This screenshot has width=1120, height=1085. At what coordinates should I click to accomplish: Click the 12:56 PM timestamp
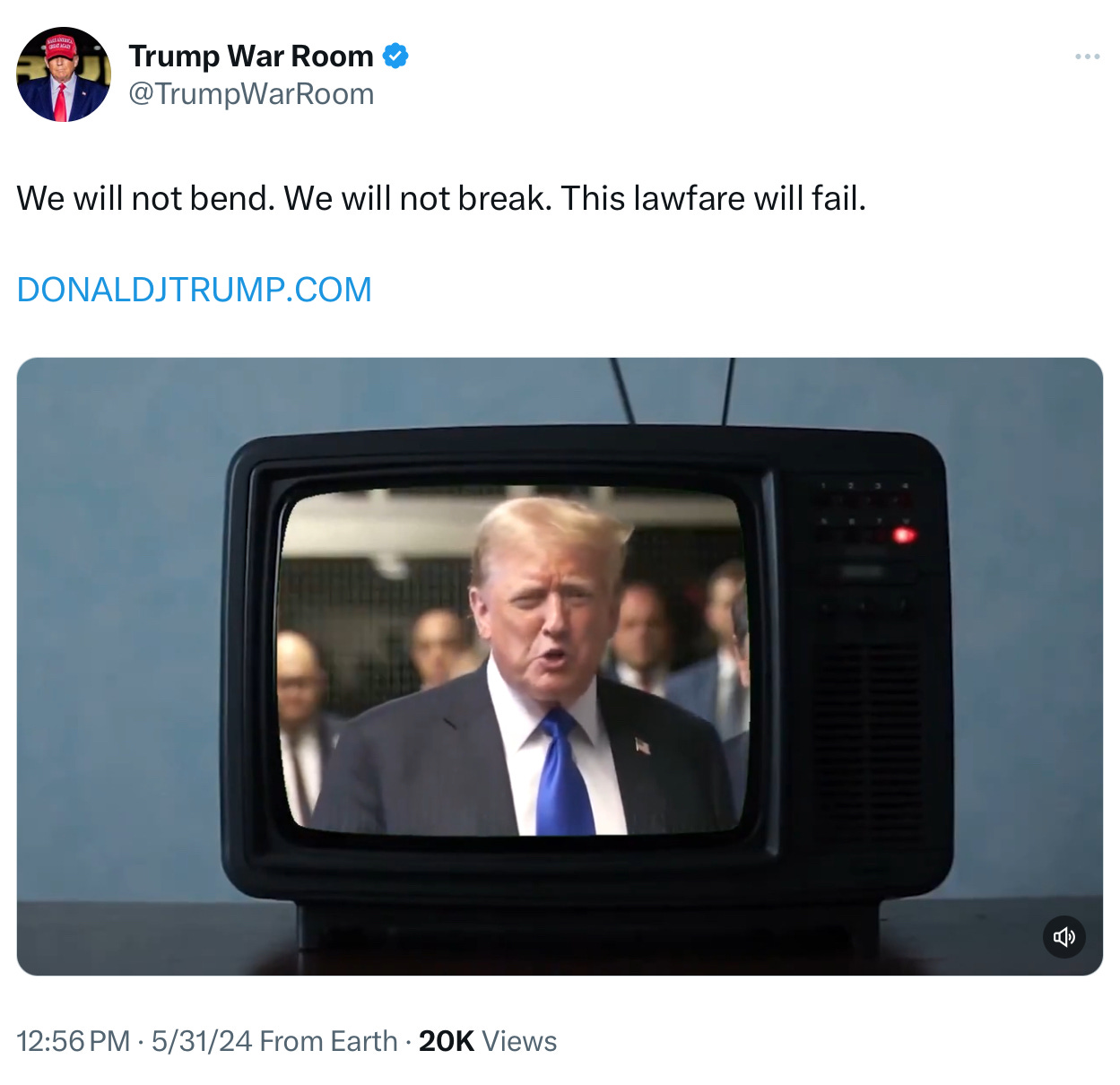click(x=74, y=1041)
